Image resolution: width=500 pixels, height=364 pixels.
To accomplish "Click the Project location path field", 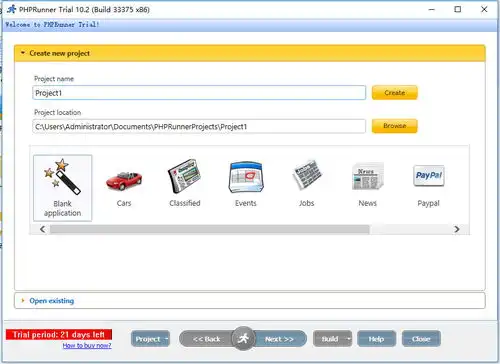I will [199, 126].
